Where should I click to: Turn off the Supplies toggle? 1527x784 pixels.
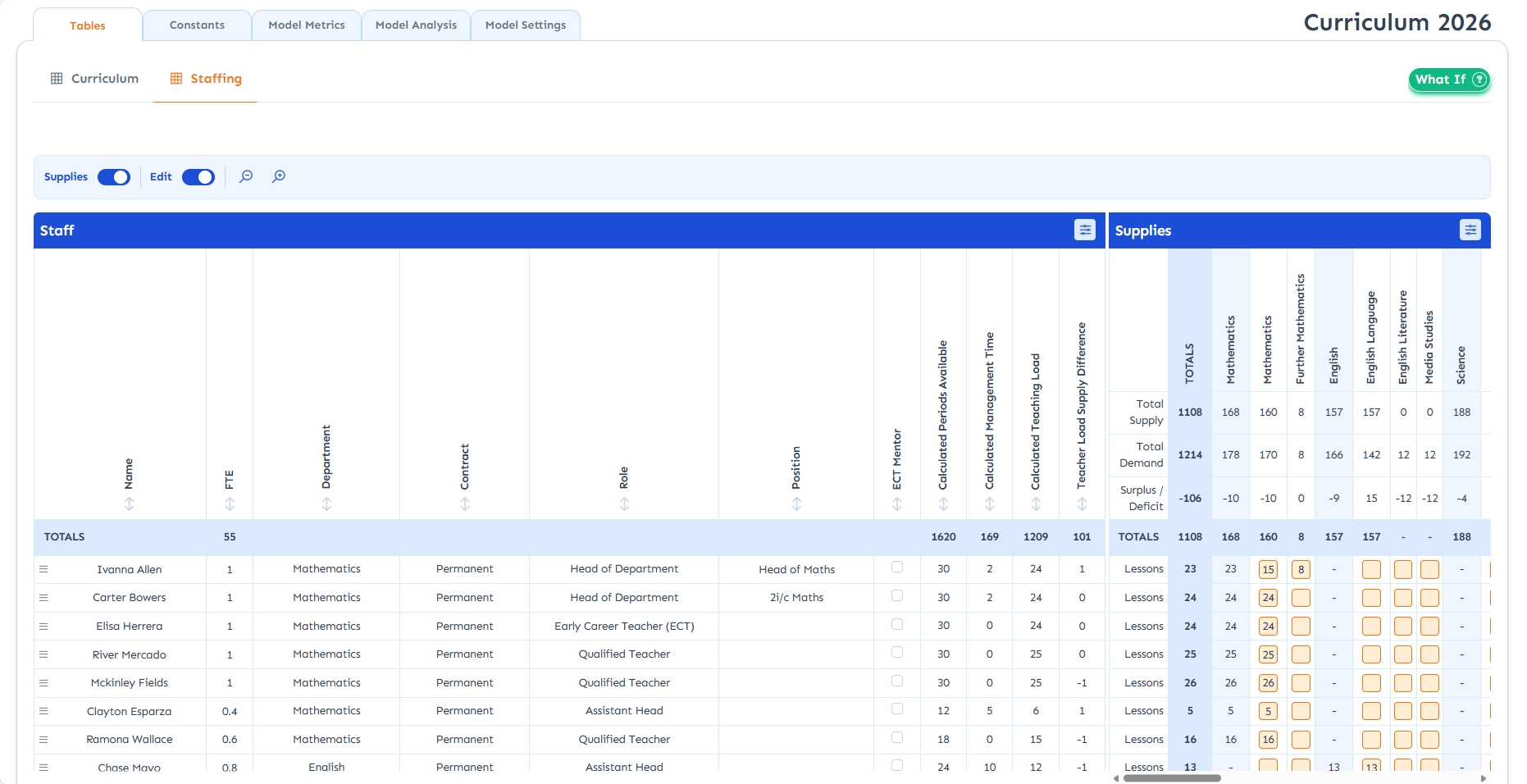114,177
